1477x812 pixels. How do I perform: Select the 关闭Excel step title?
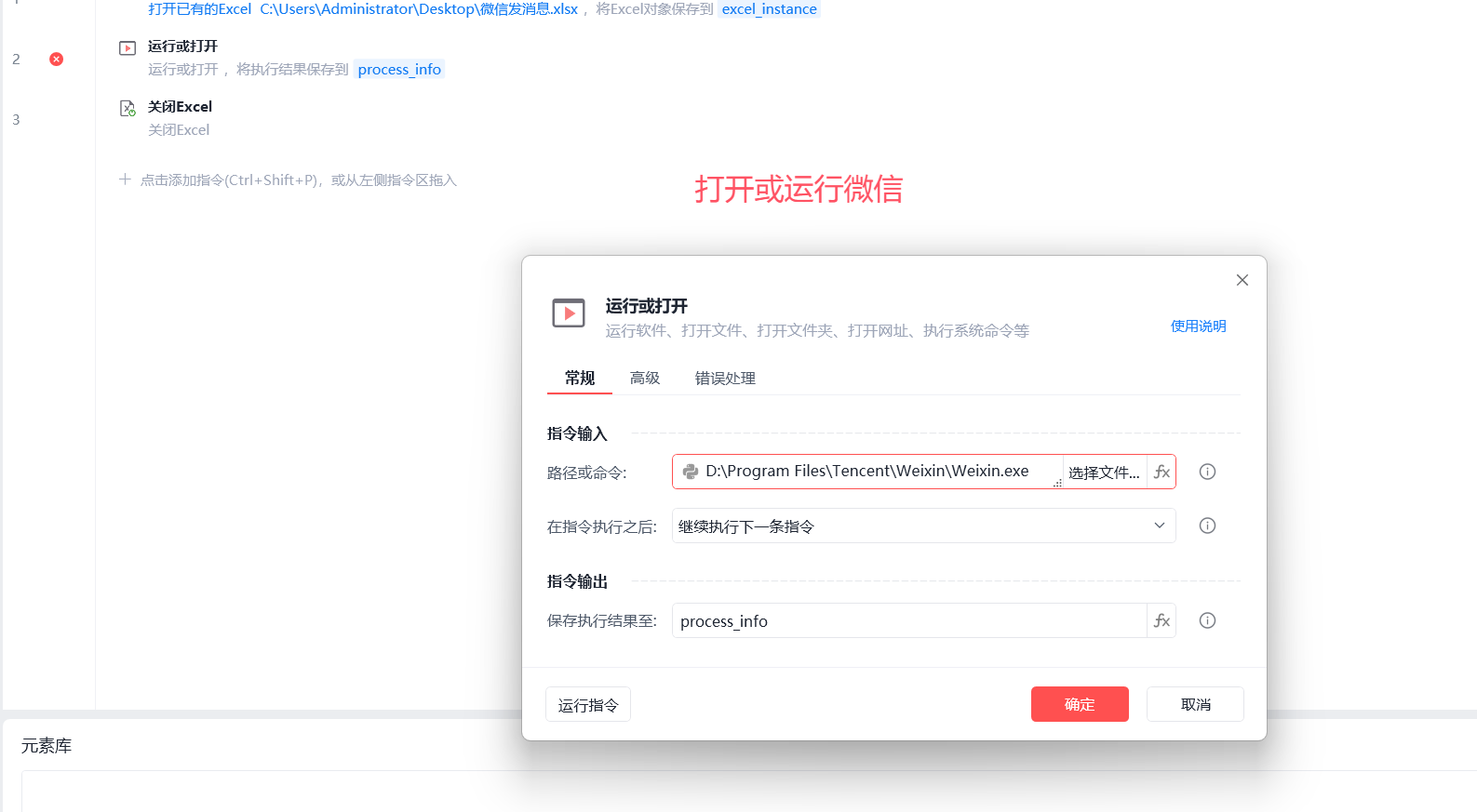click(x=180, y=107)
